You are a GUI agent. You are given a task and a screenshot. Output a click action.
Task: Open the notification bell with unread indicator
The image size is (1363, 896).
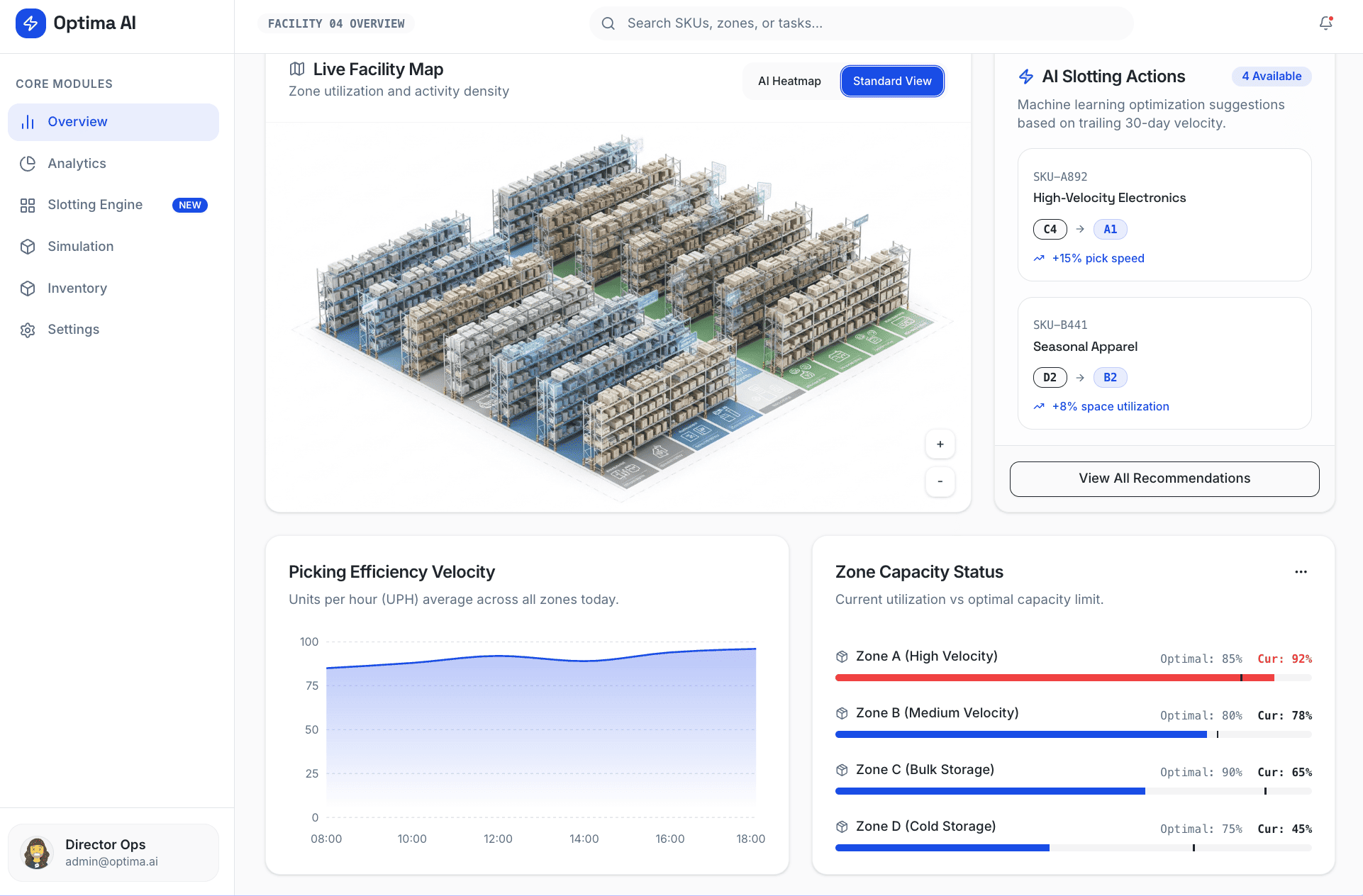[1325, 23]
